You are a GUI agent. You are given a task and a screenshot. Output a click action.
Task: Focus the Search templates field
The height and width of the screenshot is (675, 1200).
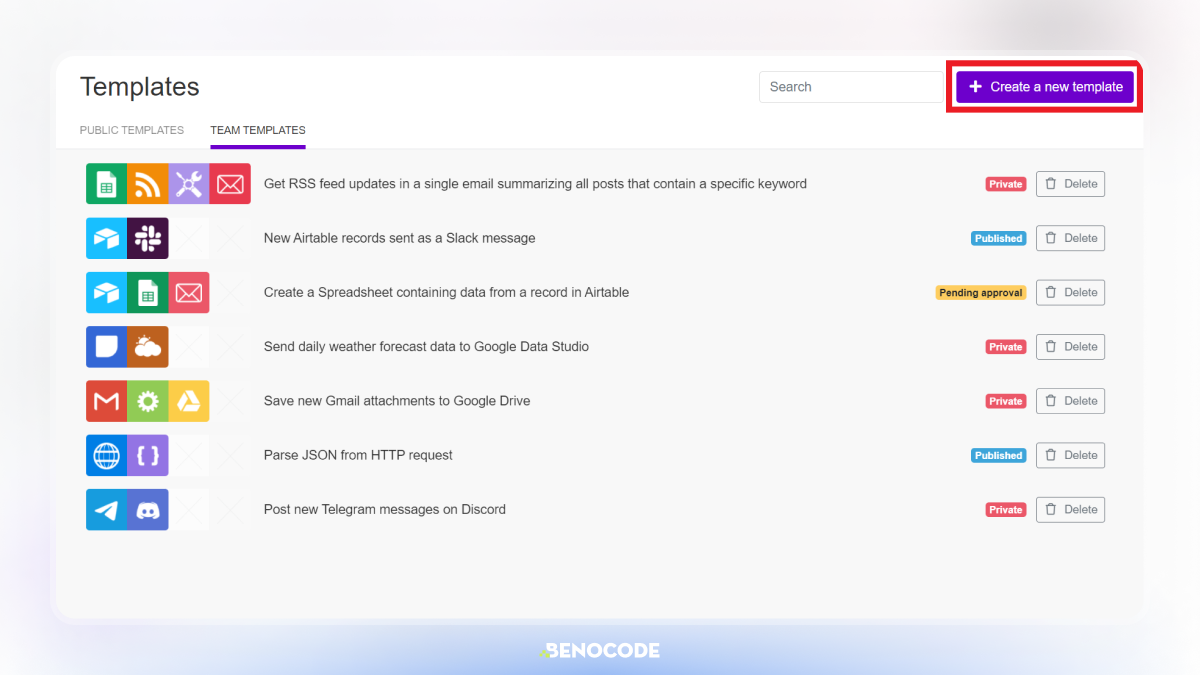(851, 87)
